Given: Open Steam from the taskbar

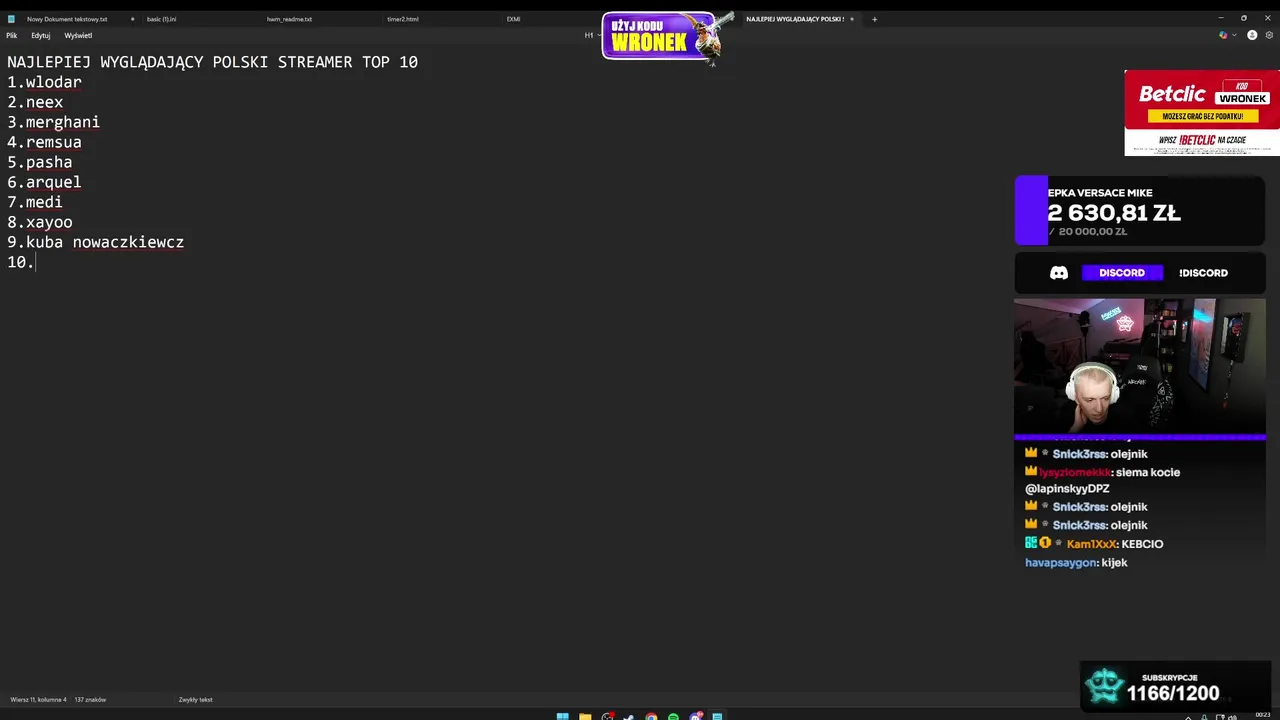Looking at the screenshot, I should point(628,716).
